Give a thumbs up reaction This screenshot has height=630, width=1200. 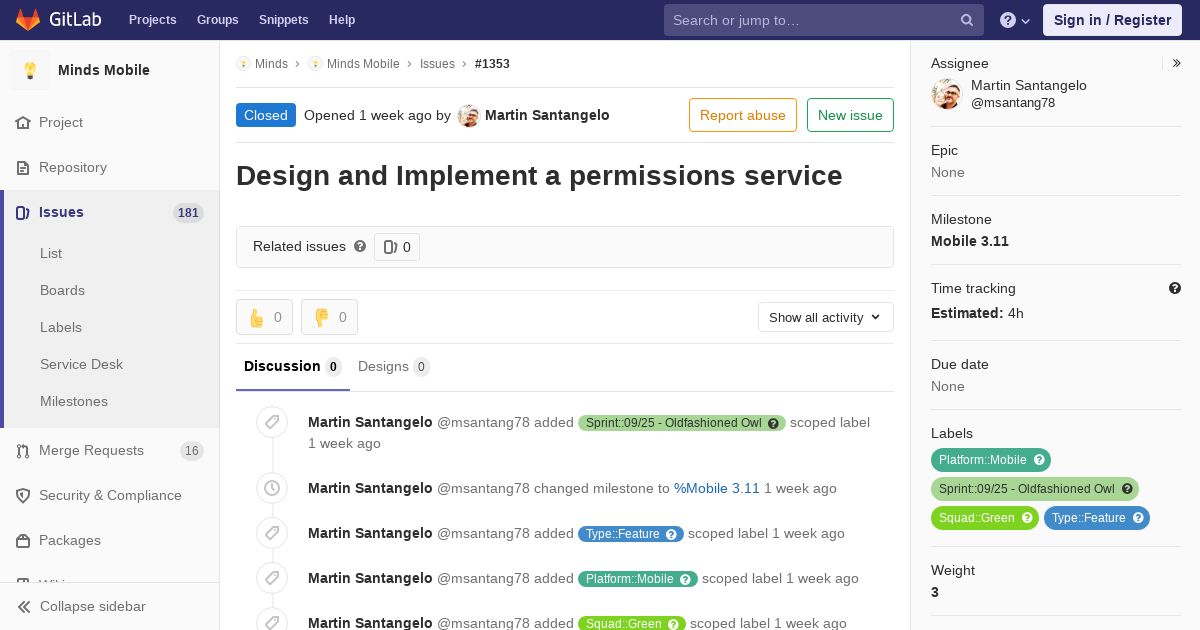264,317
